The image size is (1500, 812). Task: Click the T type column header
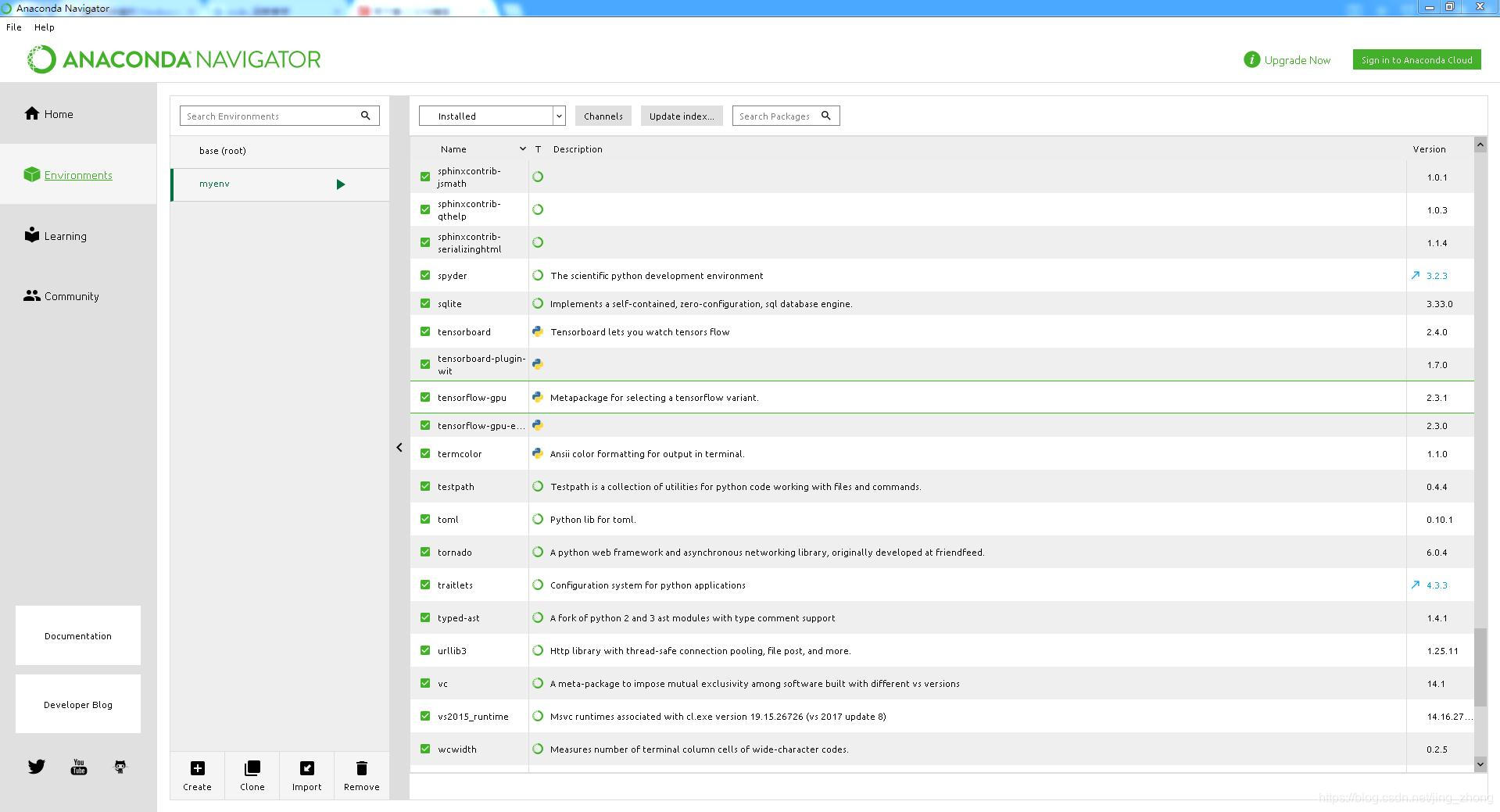538,149
